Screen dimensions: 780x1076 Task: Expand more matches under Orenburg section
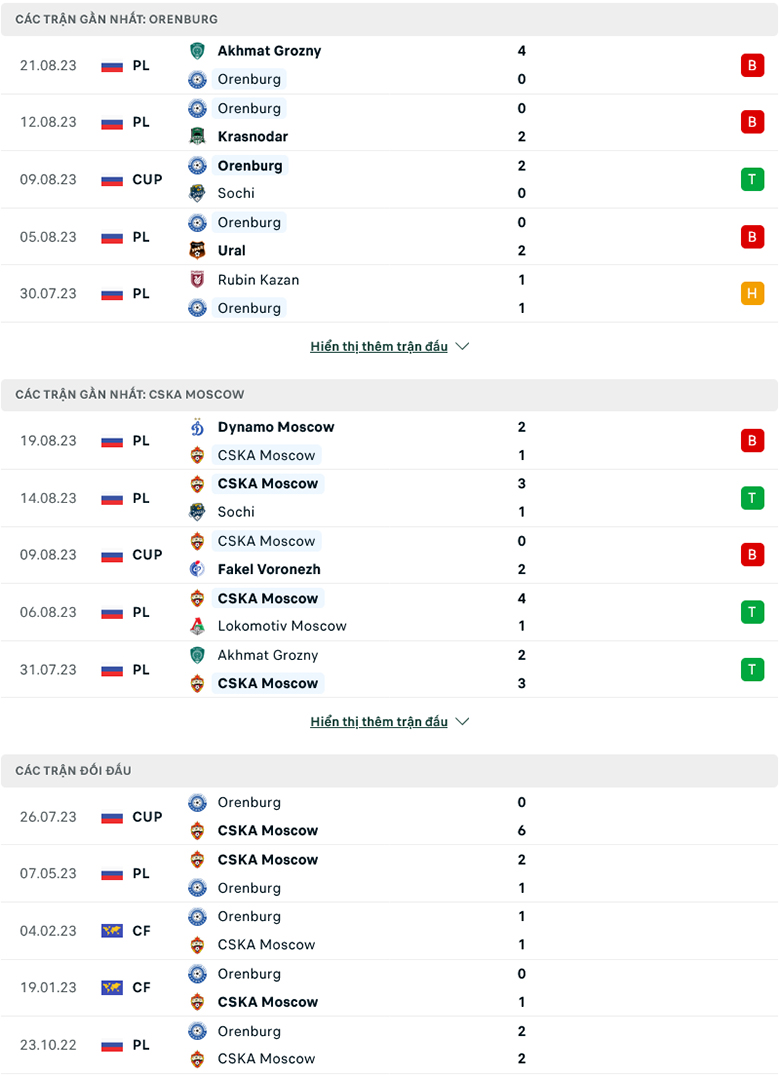pyautogui.click(x=379, y=347)
